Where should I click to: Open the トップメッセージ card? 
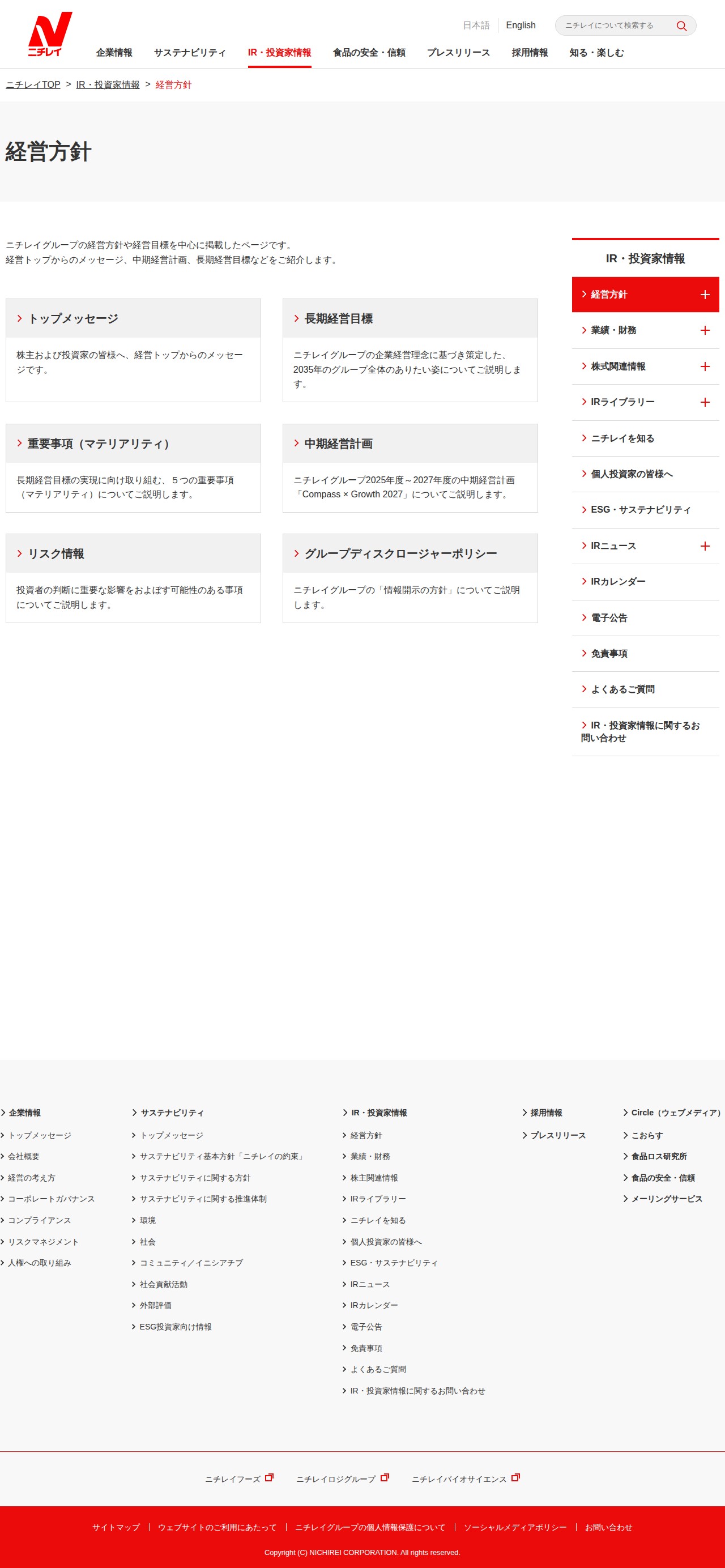click(133, 350)
